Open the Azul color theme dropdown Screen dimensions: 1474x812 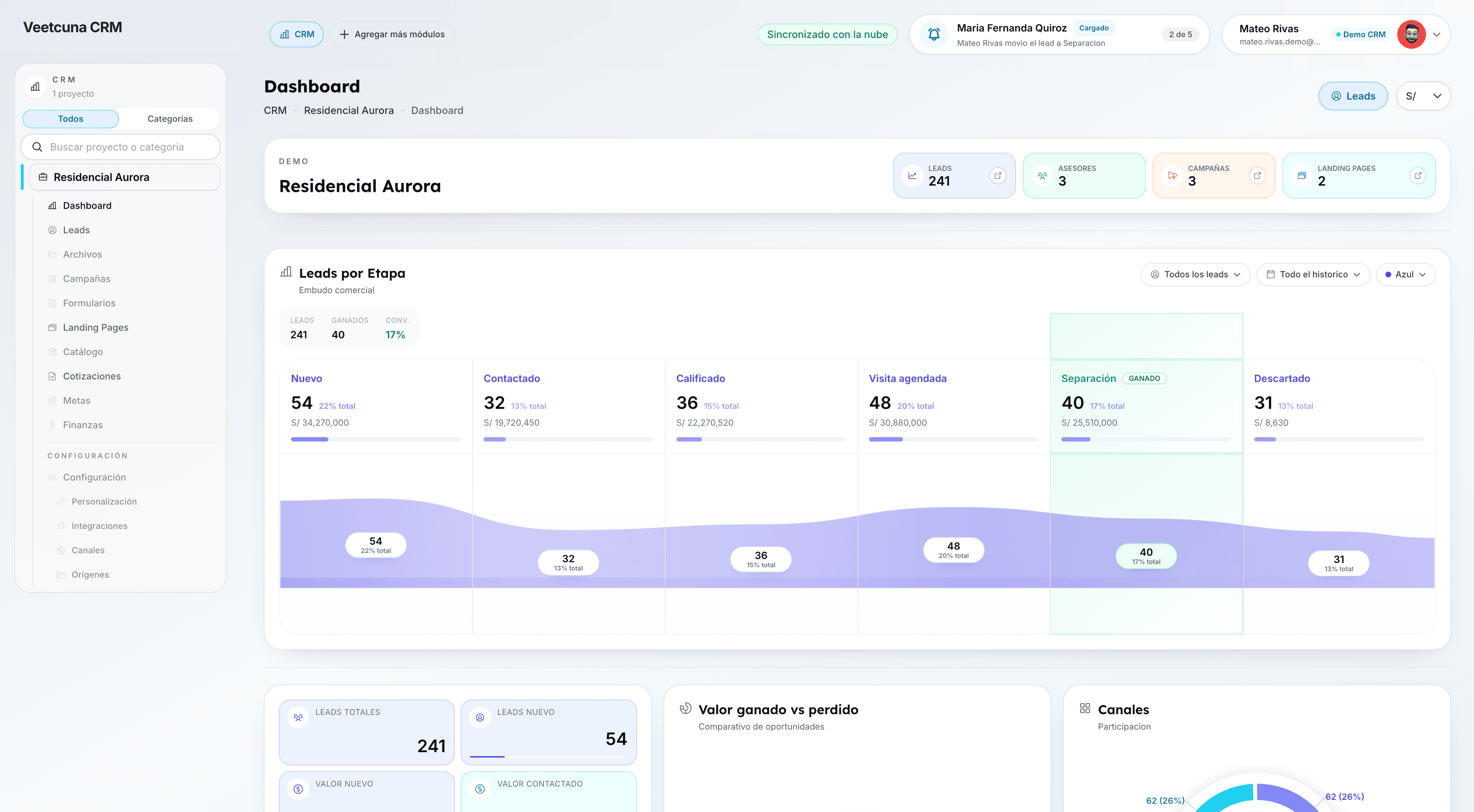click(x=1405, y=275)
